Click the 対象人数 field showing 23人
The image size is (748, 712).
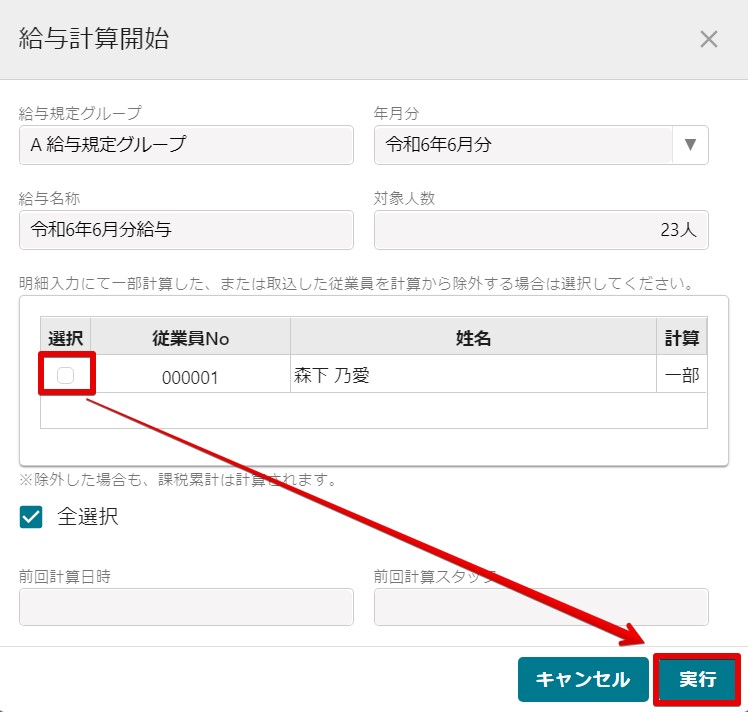click(541, 230)
